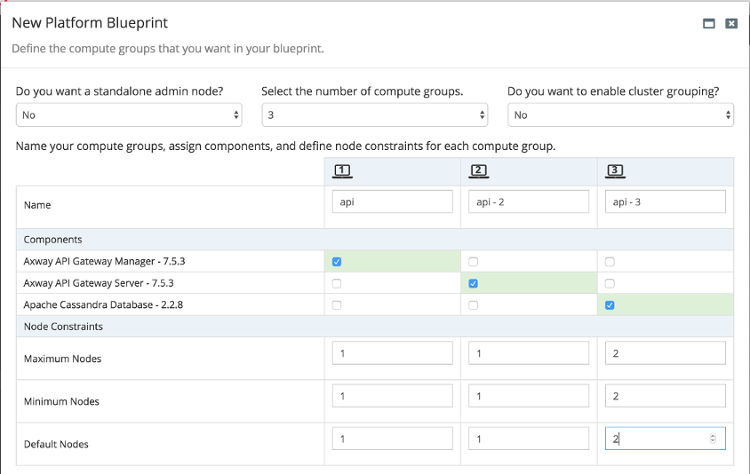Click compute group 2 laptop icon
Screen dimensions: 750x474
478,171
